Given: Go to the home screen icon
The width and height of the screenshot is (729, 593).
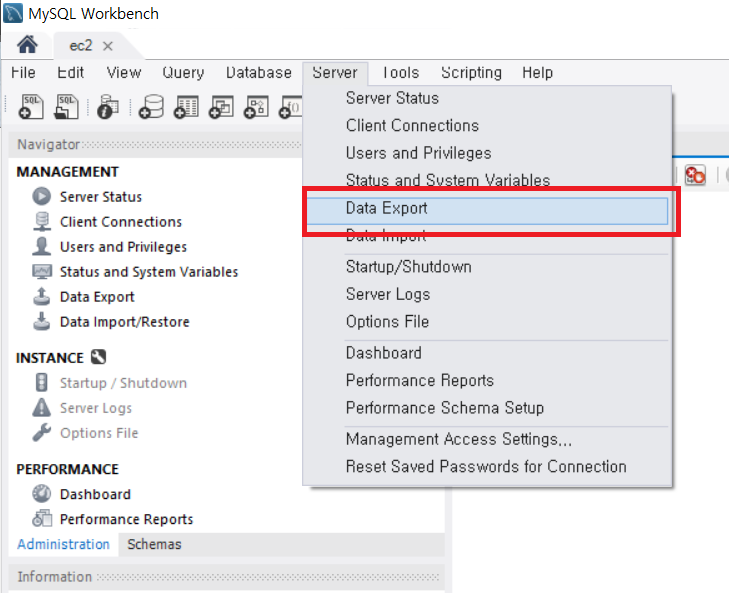Looking at the screenshot, I should pos(27,45).
